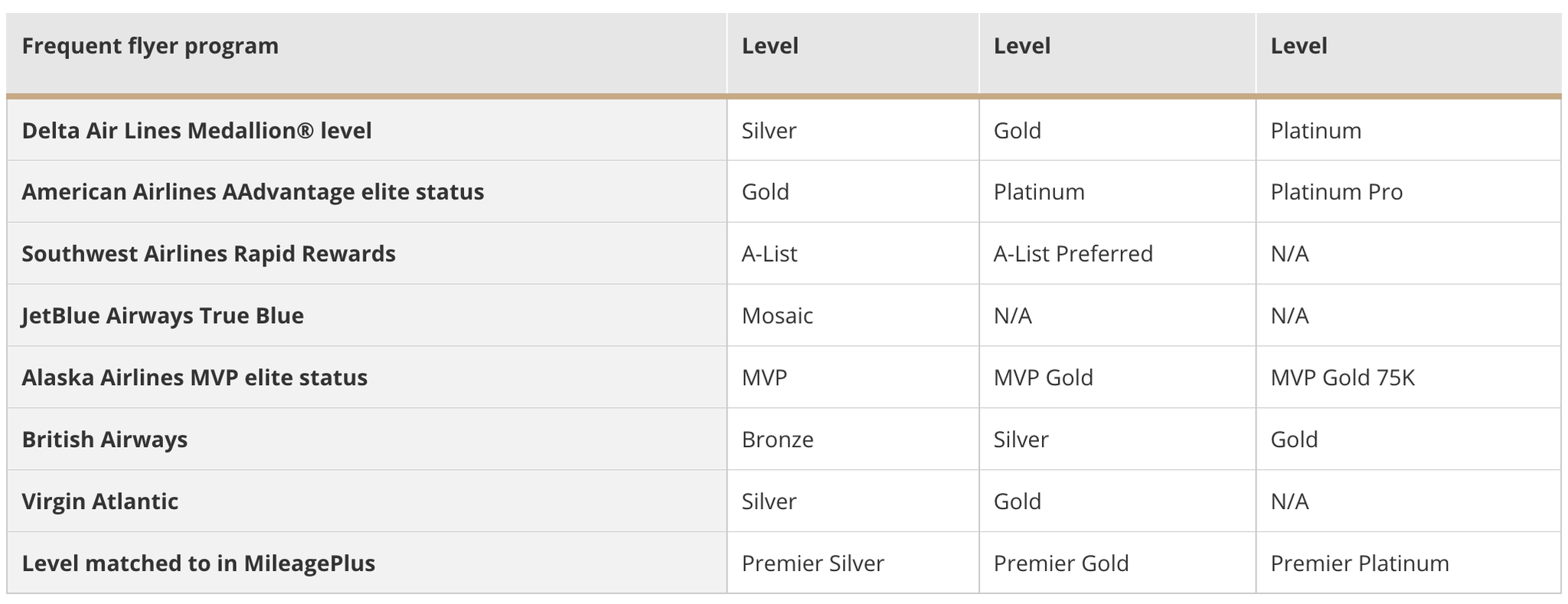Select the MVP Gold cell in Alaska row
1568x604 pixels.
point(1043,377)
